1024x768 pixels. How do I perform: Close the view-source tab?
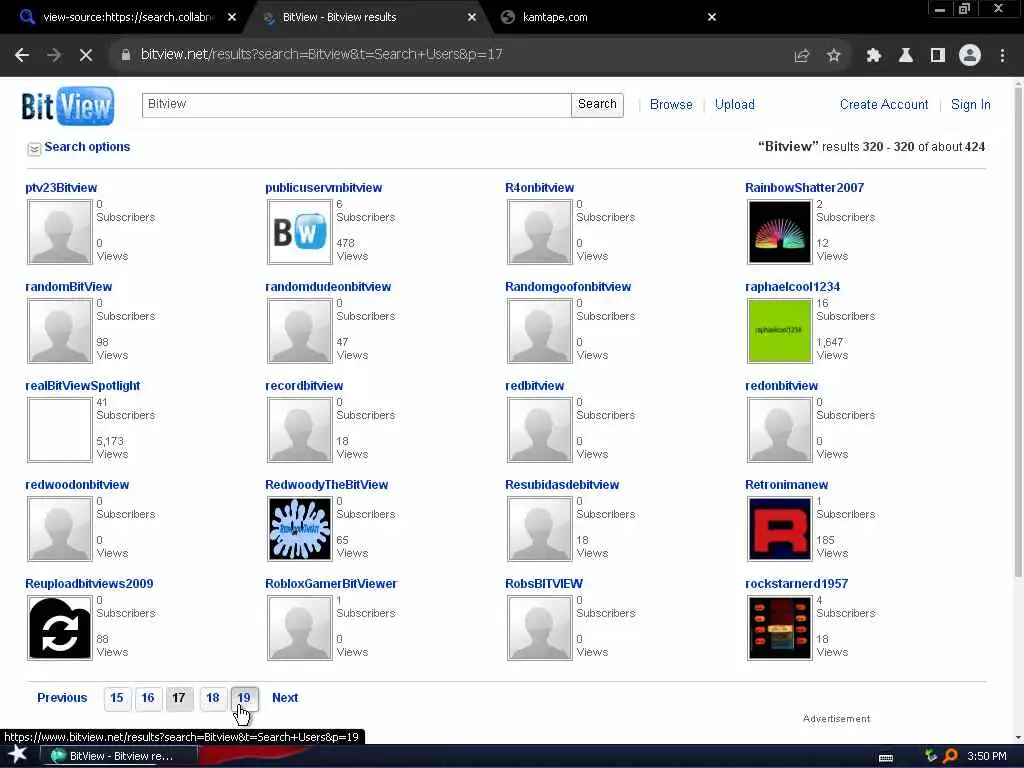click(232, 18)
